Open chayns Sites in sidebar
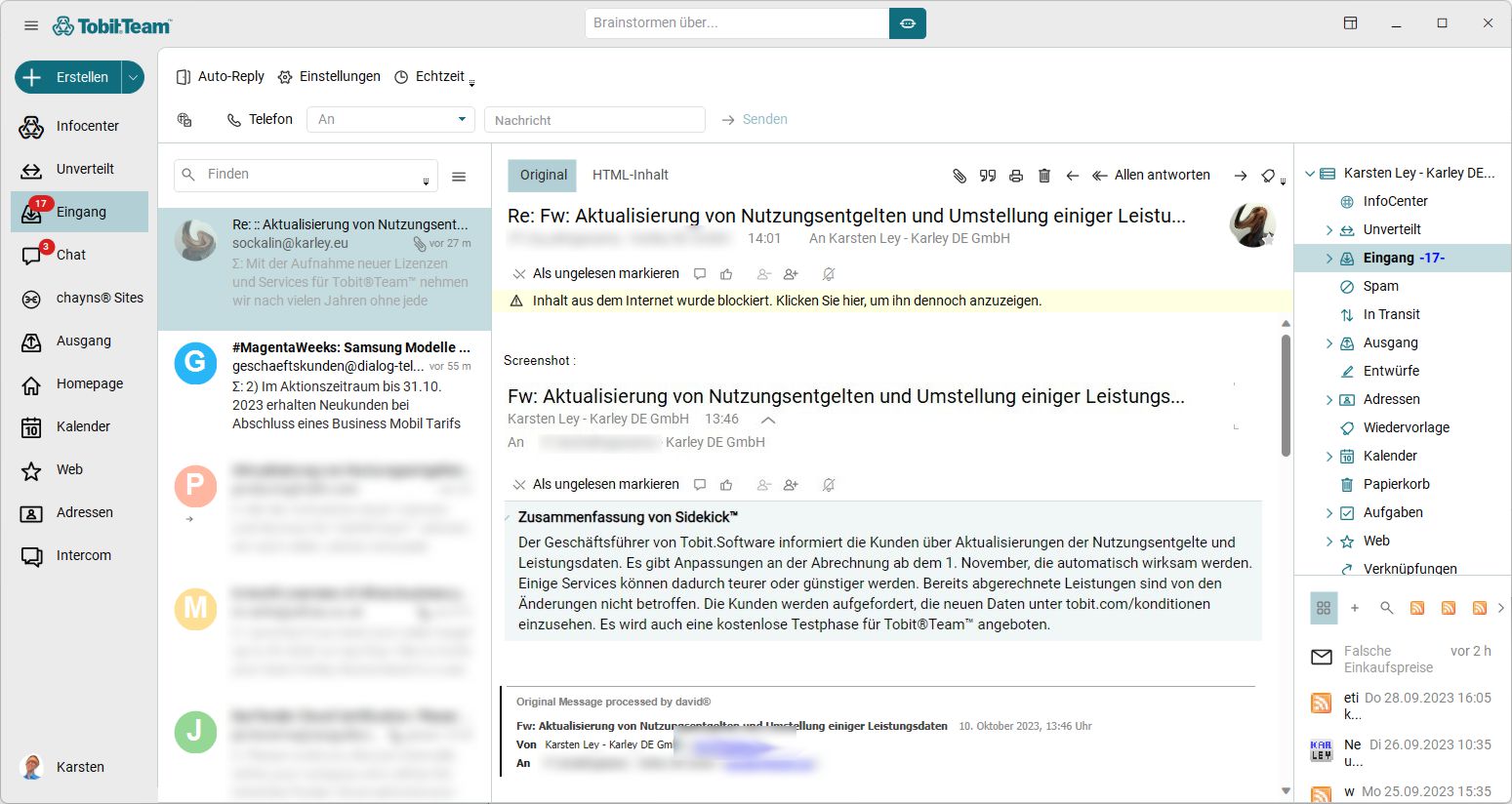Image resolution: width=1512 pixels, height=804 pixels. [99, 298]
